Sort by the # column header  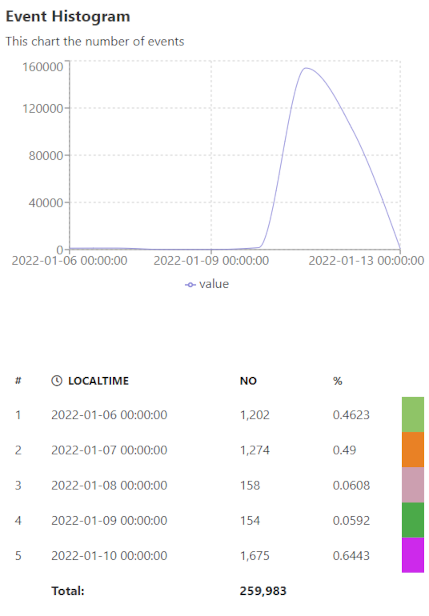tap(18, 381)
